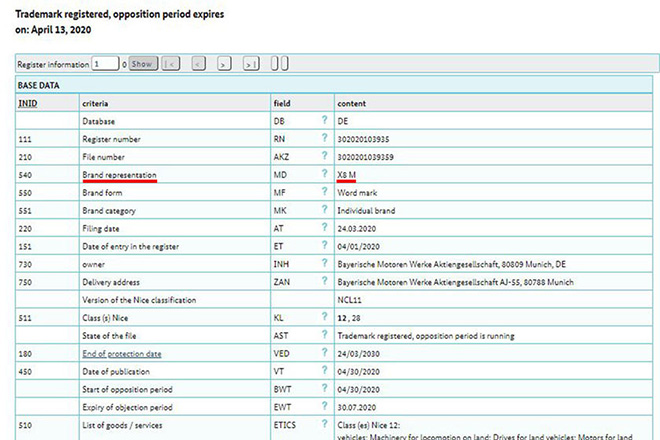660x440 pixels.
Task: Click the first record navigation button
Action: point(171,64)
